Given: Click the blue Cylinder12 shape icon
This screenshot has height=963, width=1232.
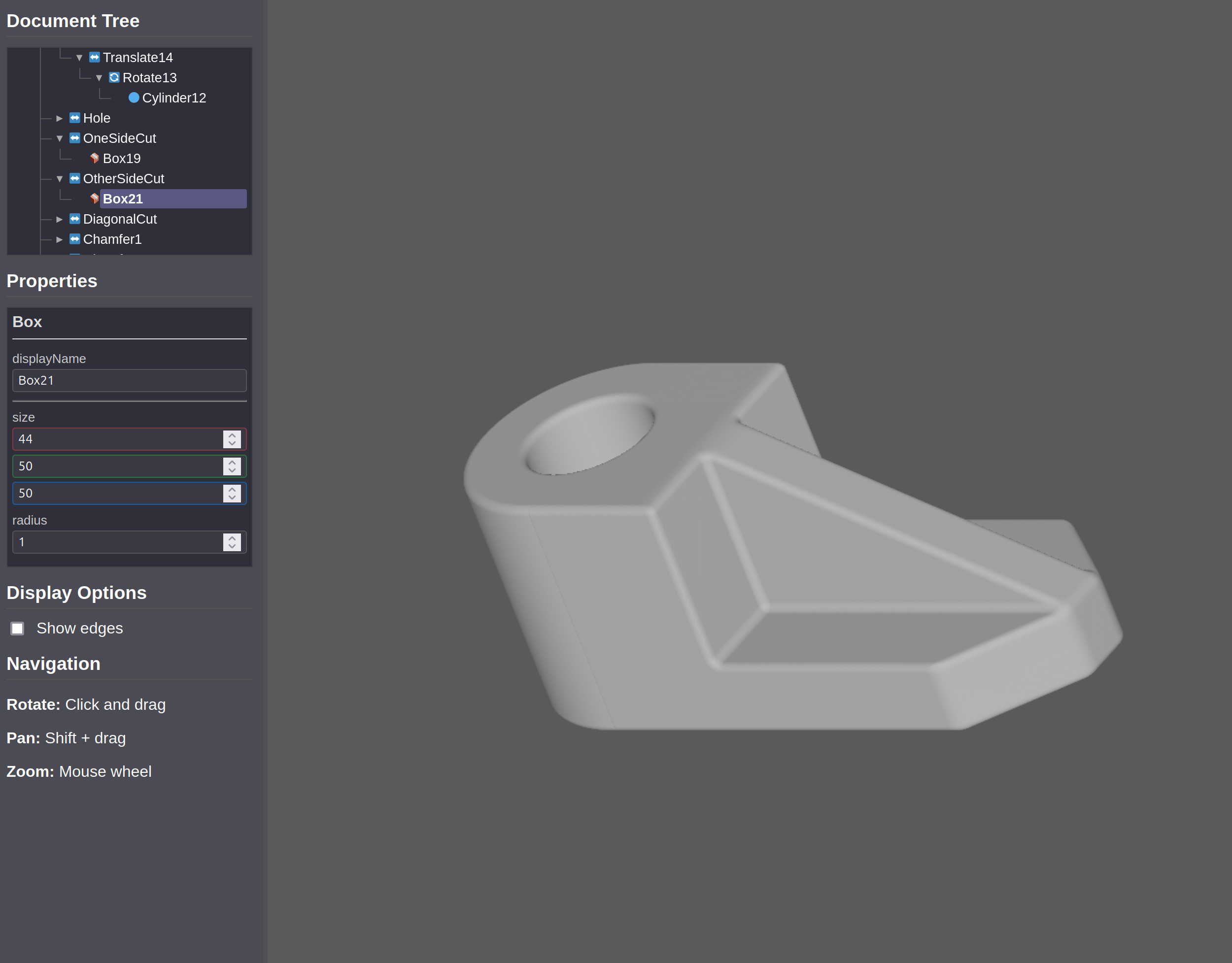Looking at the screenshot, I should 134,98.
